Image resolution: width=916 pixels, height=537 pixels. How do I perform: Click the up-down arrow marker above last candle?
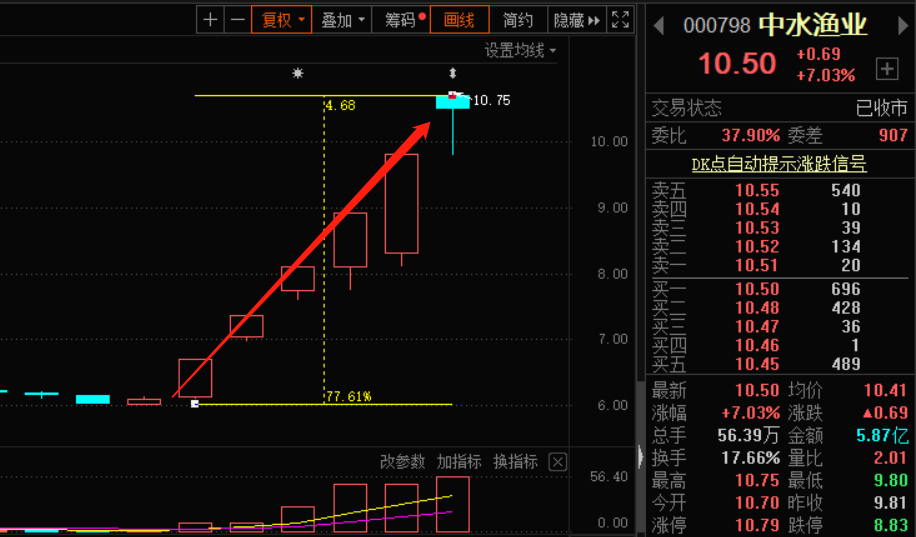[453, 74]
